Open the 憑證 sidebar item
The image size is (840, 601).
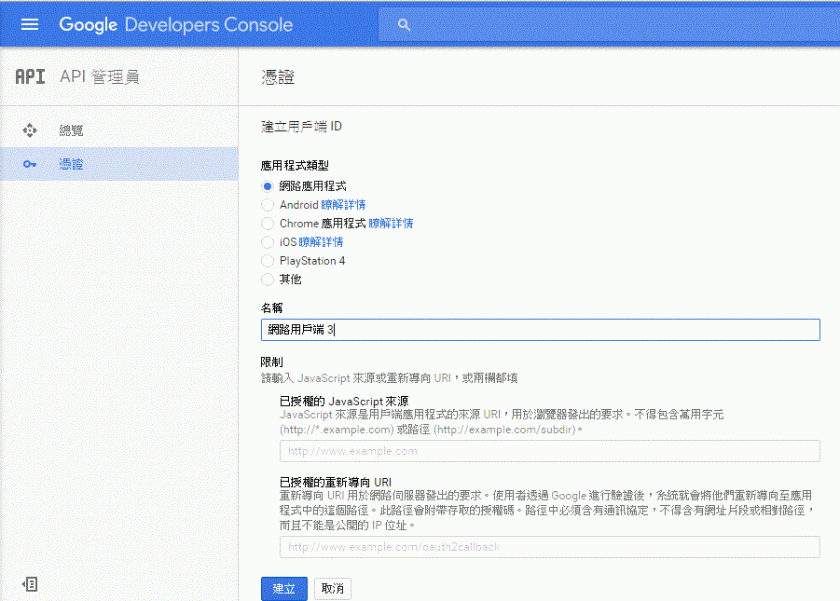pyautogui.click(x=72, y=164)
